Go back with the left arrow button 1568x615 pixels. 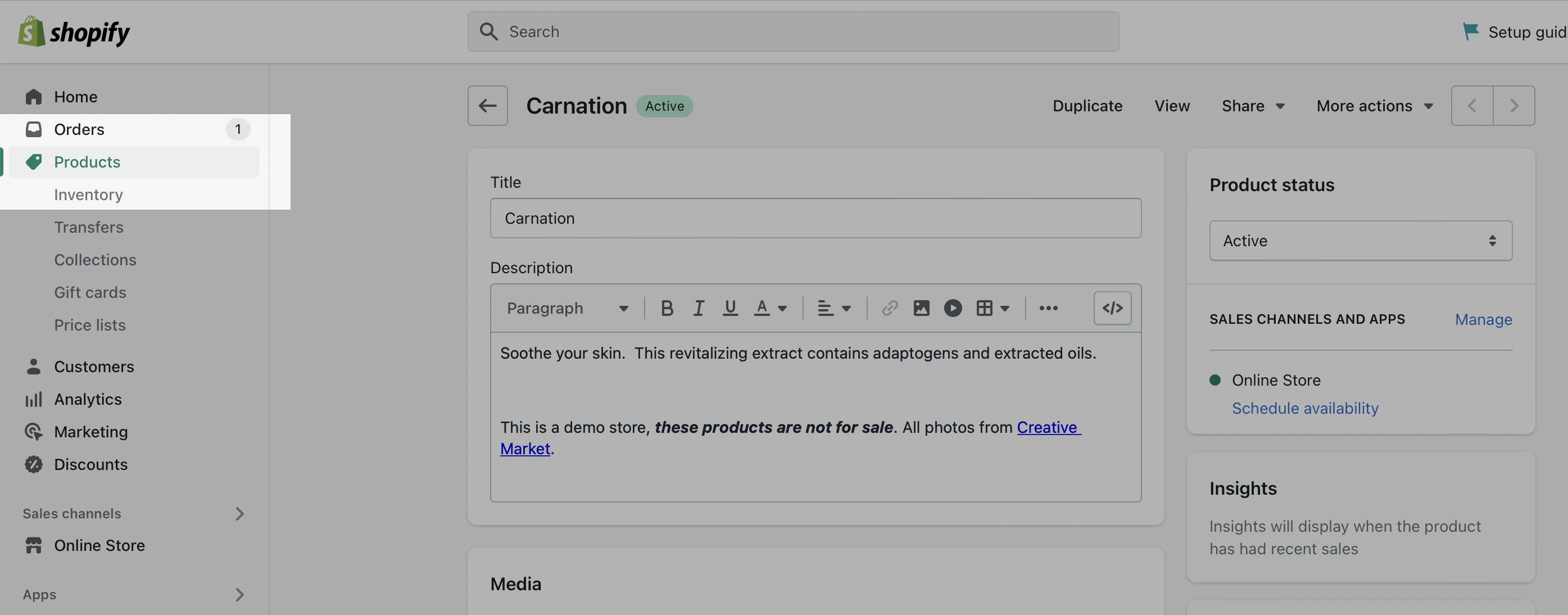(487, 106)
